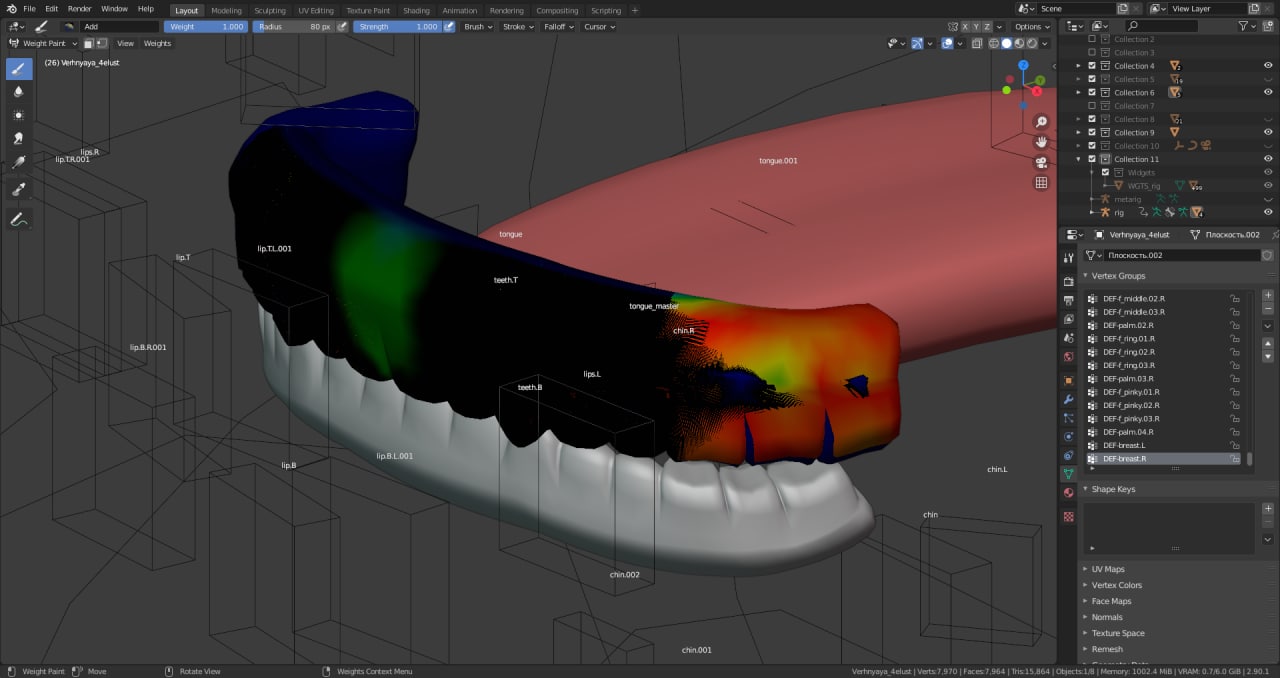Open the Texture properties tab
The width and height of the screenshot is (1280, 678).
tap(1068, 517)
